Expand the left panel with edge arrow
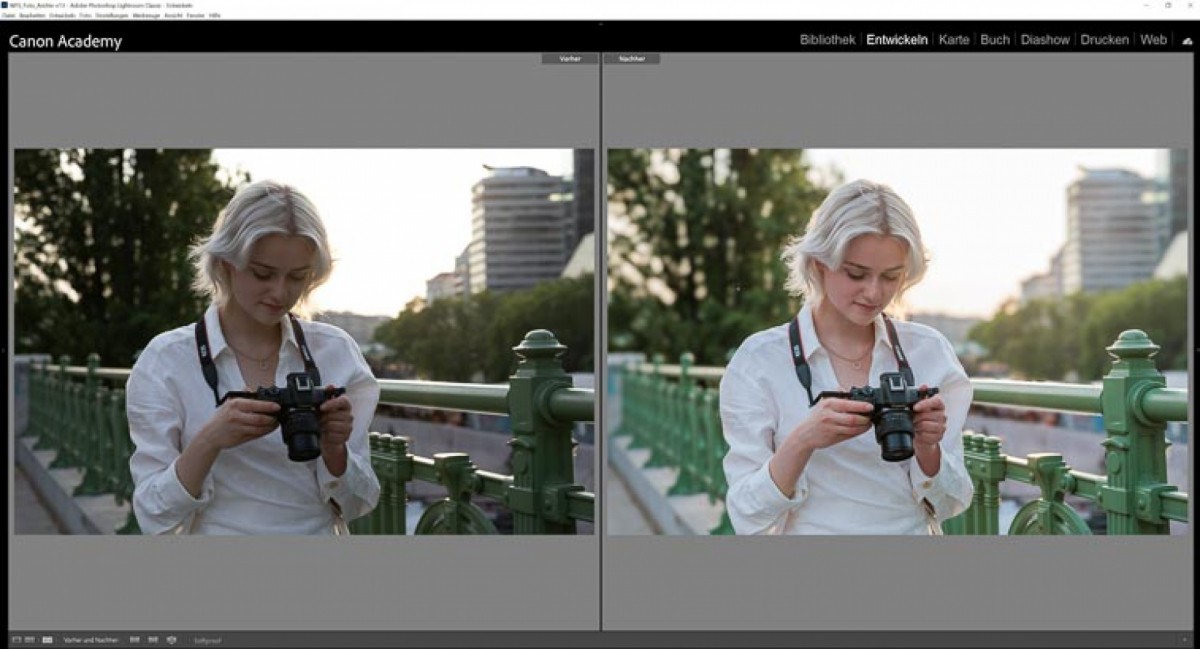Viewport: 1200px width, 649px height. pos(3,349)
